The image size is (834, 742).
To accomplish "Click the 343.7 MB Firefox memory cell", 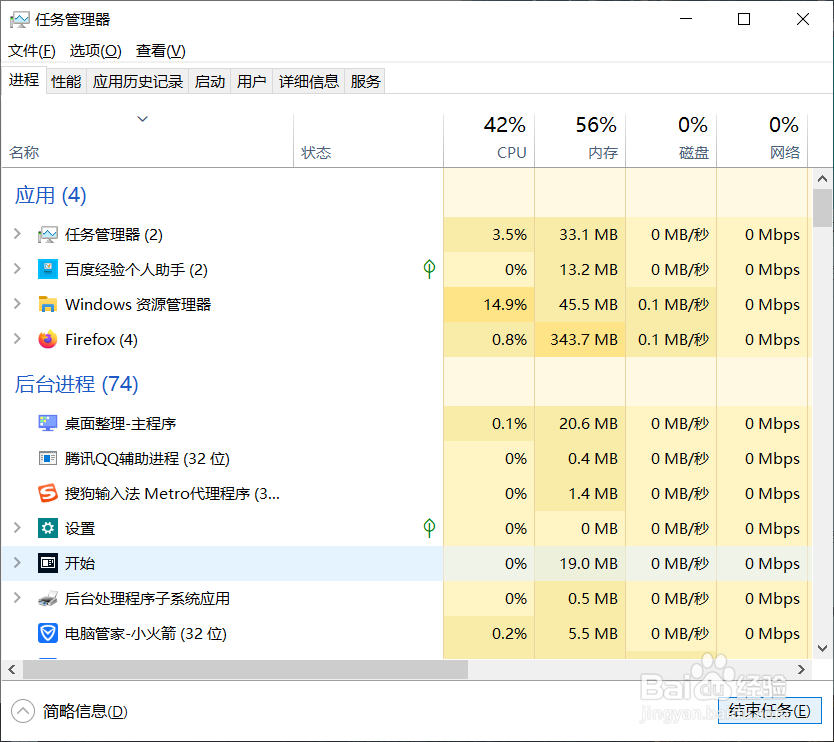I will pos(580,339).
